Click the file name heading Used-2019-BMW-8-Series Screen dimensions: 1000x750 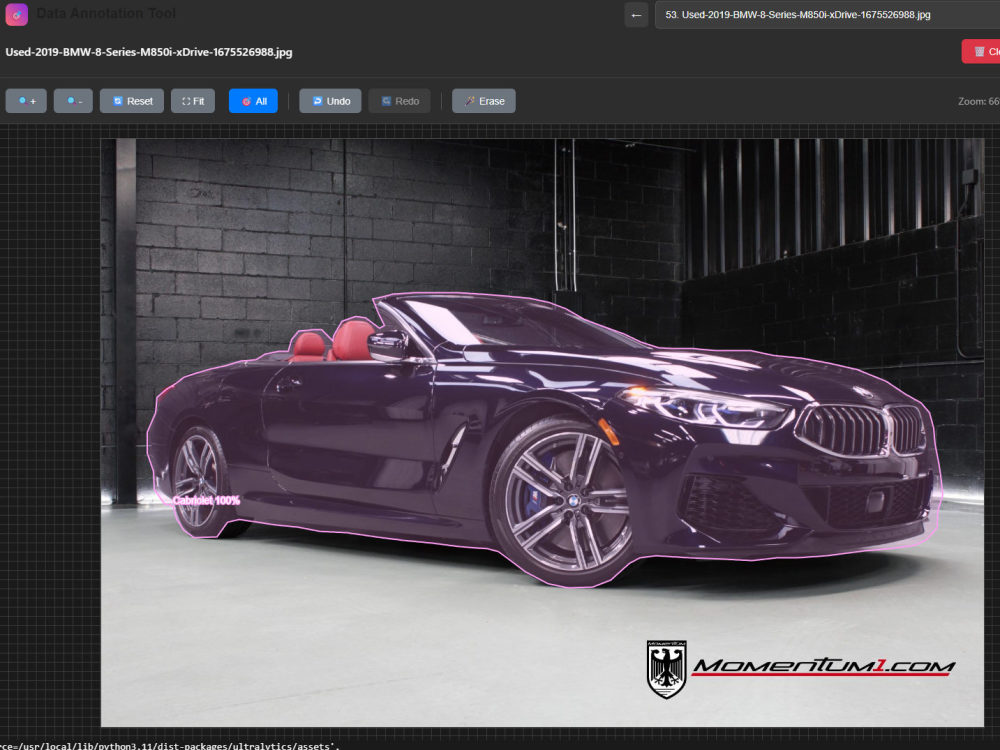(x=149, y=52)
